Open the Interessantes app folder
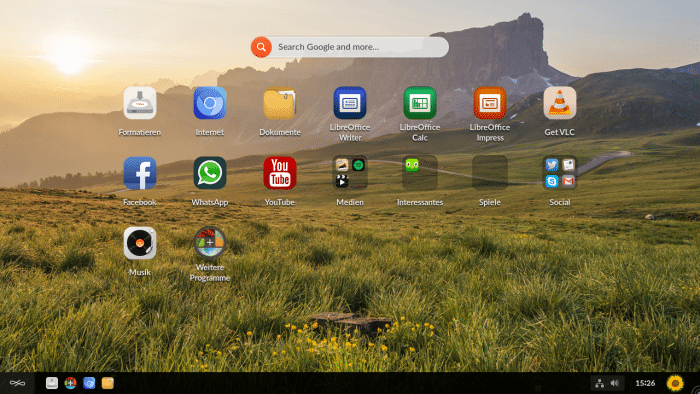Viewport: 700px width, 394px height. point(420,173)
